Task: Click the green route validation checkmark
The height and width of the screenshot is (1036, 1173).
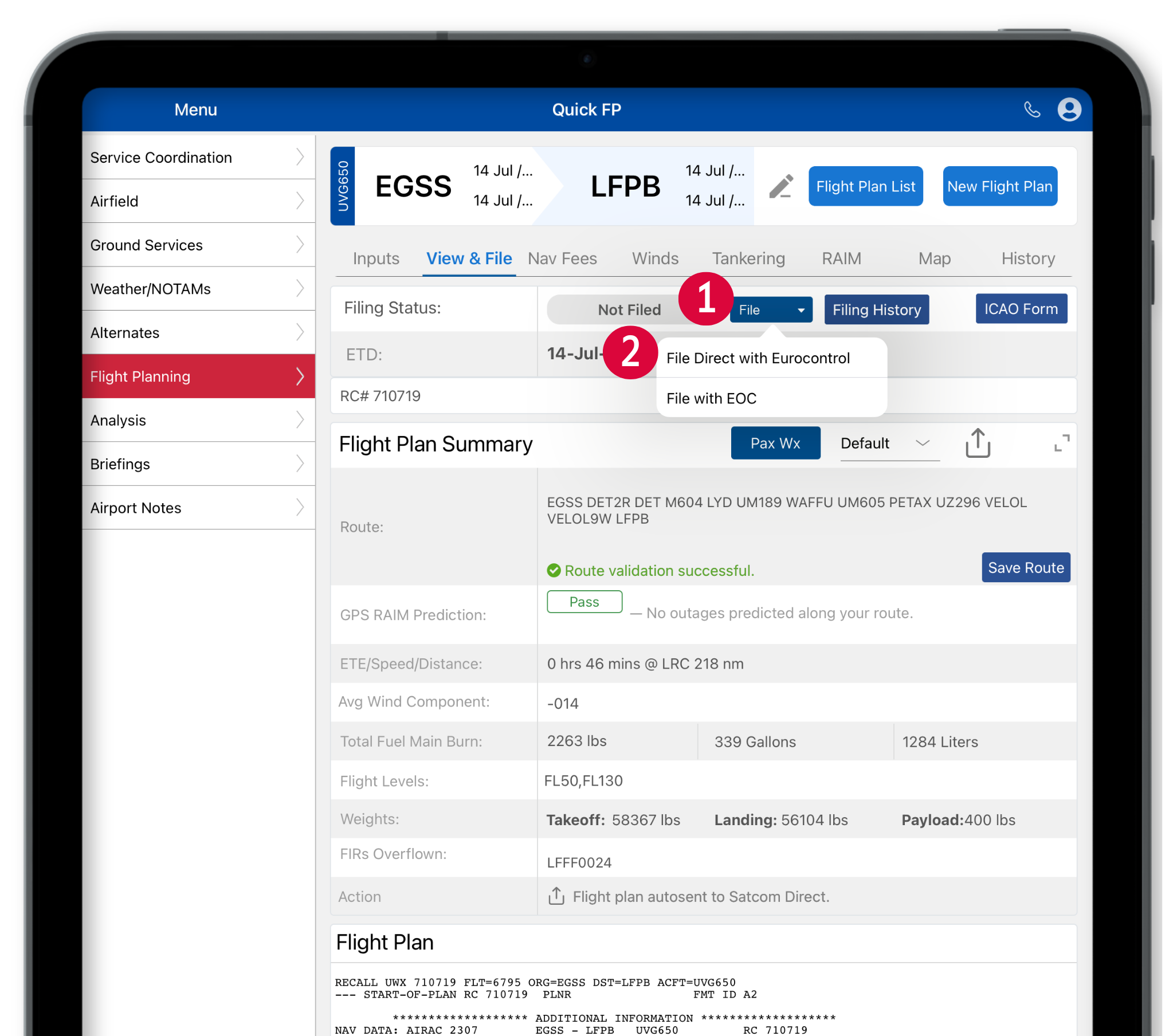Action: tap(553, 570)
